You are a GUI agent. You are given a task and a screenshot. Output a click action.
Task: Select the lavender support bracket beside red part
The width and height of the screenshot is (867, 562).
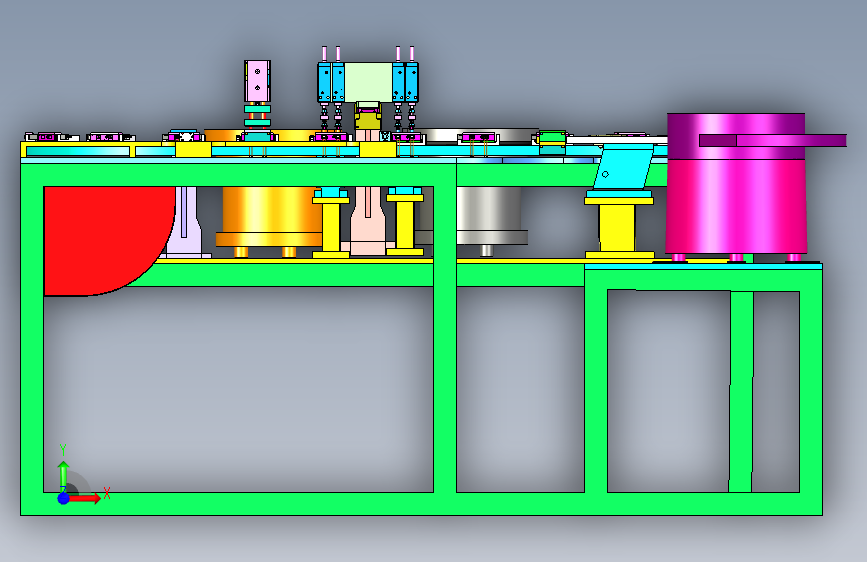coord(185,221)
